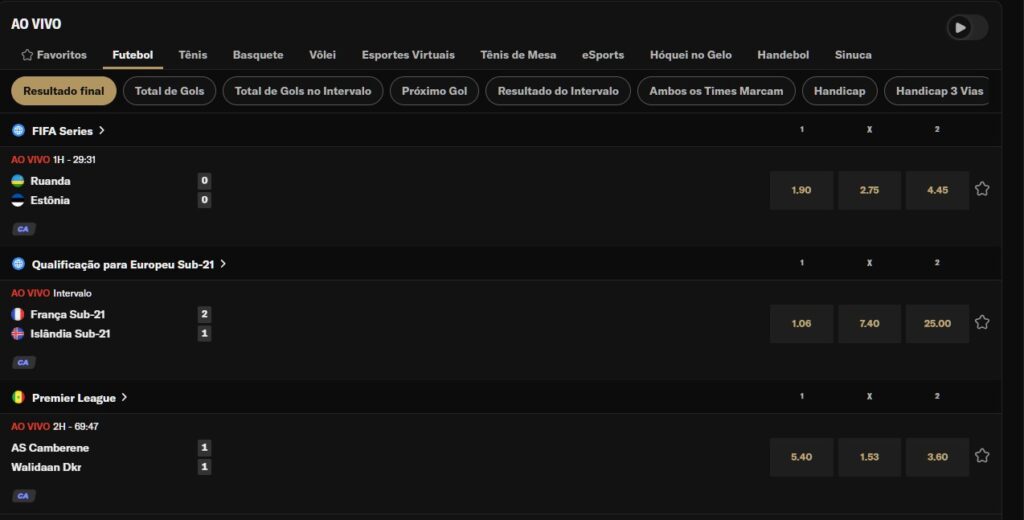Select the Resultado do Intervalo filter
Viewport: 1024px width, 520px height.
click(558, 91)
